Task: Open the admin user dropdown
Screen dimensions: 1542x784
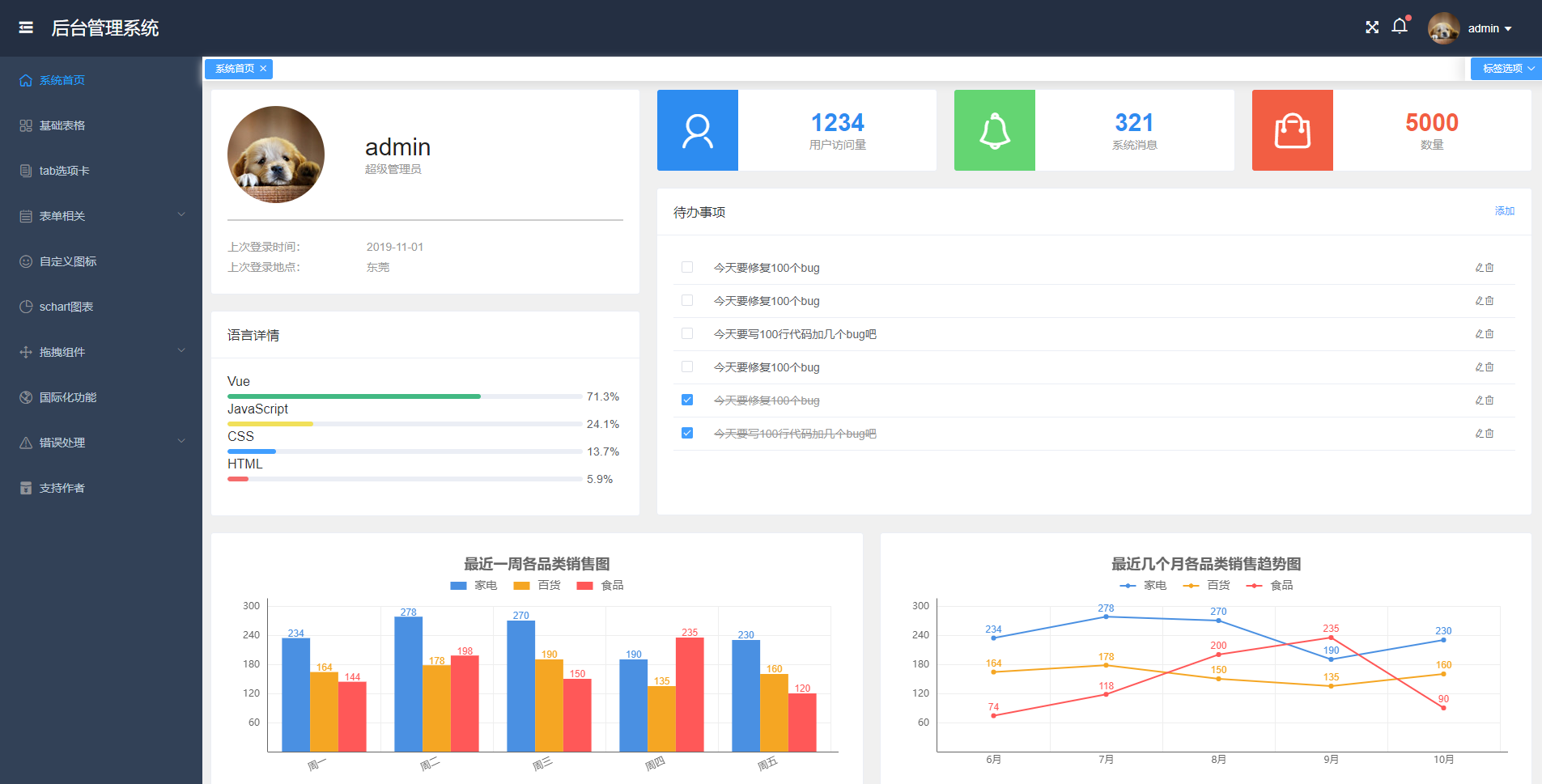Action: (x=1489, y=28)
